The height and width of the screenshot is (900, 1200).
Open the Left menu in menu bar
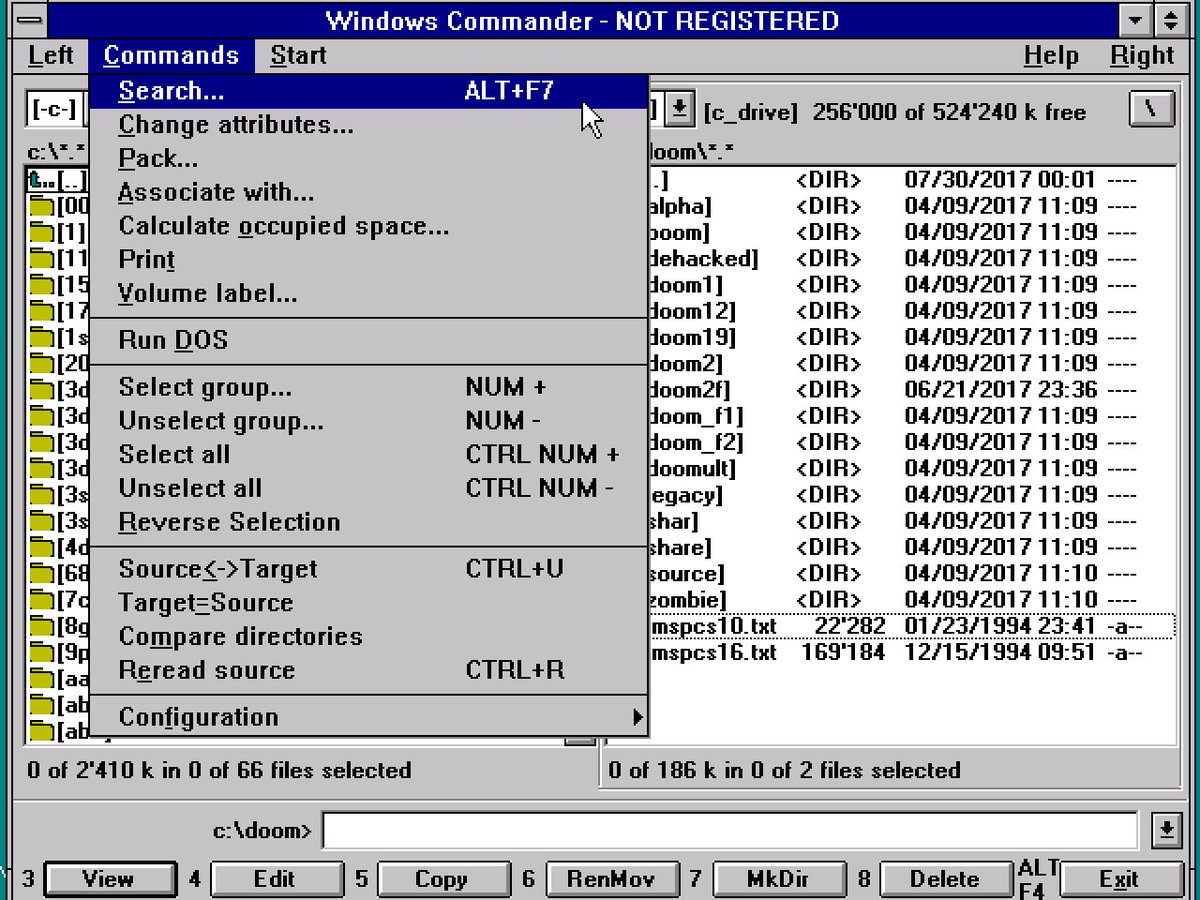click(x=50, y=56)
